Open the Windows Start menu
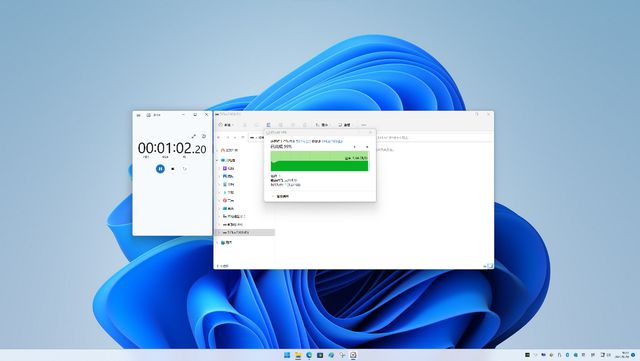This screenshot has height=361, width=640. [287, 355]
